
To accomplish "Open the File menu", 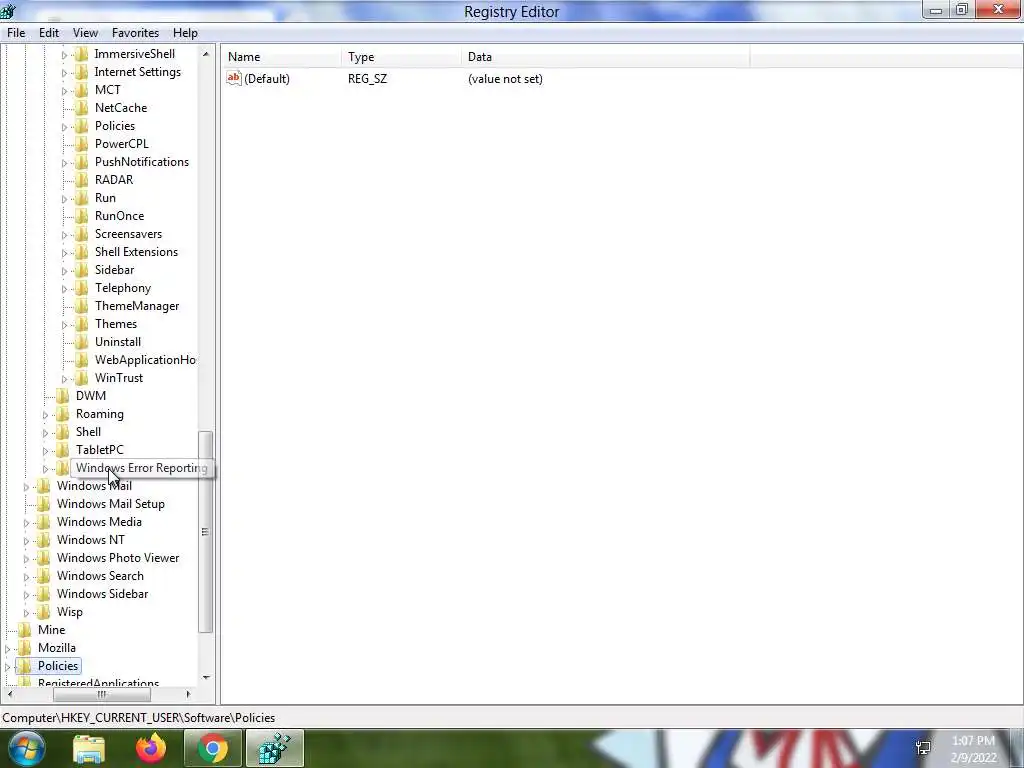I will pyautogui.click(x=16, y=33).
